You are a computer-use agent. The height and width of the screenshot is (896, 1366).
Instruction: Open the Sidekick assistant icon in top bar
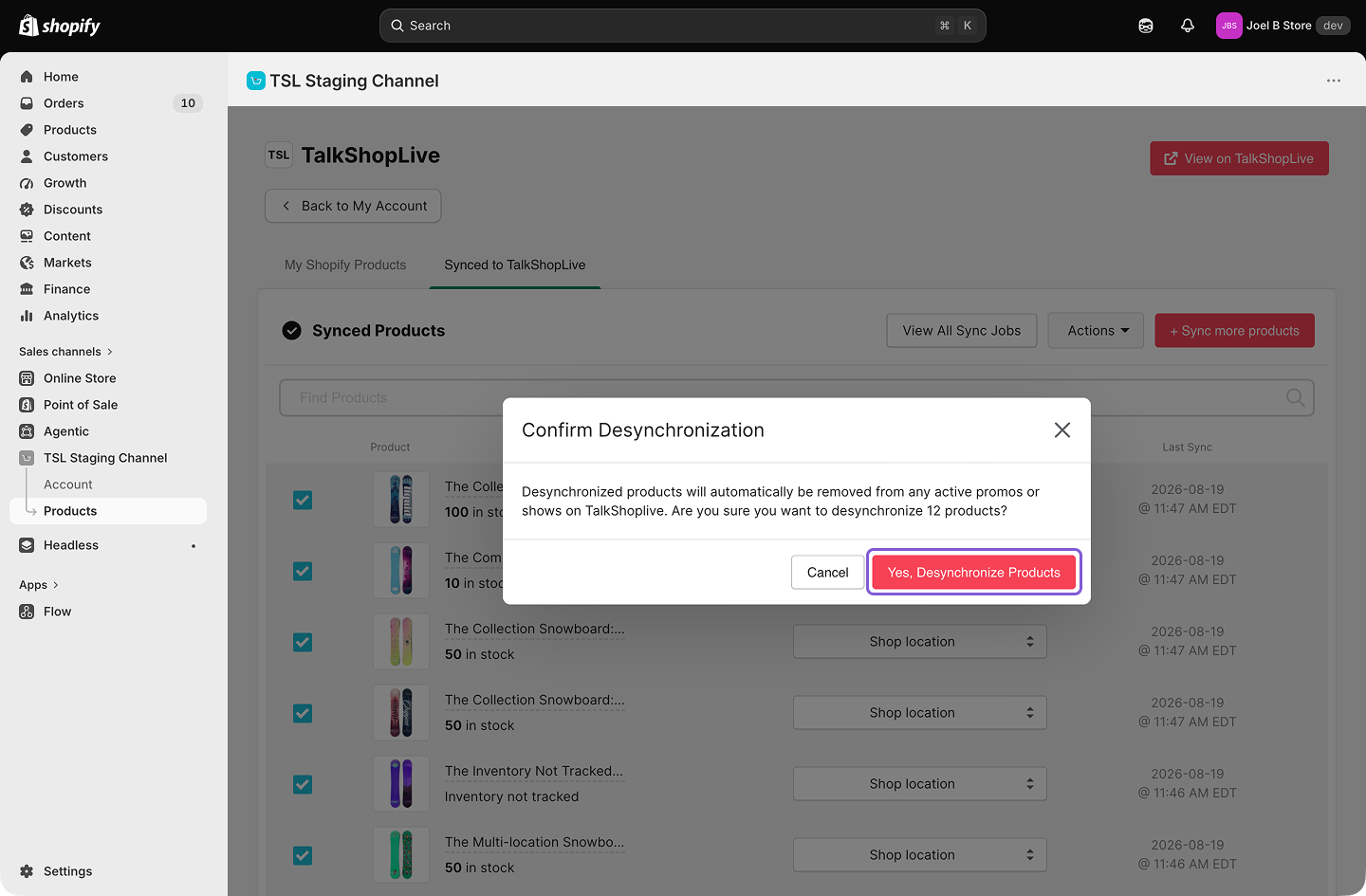1146,26
